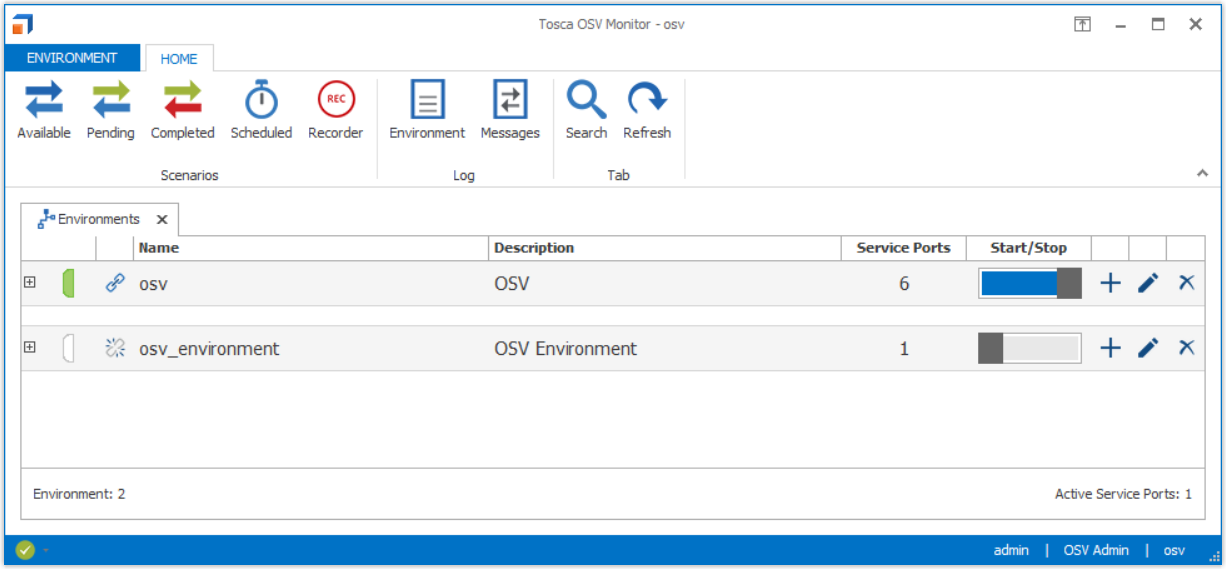Open Scheduled scenarios view
Viewport: 1226px width, 569px height.
click(261, 110)
